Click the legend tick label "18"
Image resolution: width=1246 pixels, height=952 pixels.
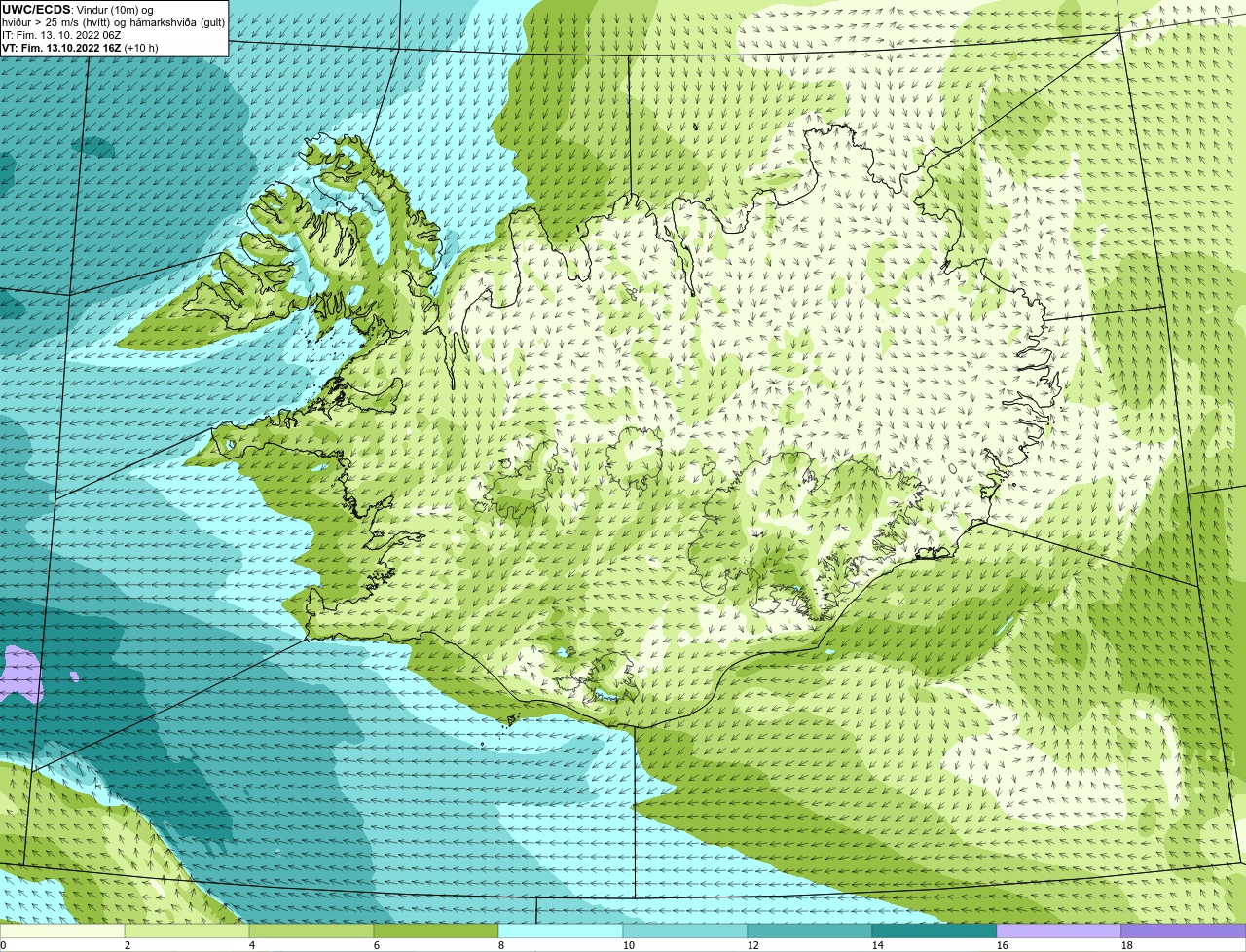1127,945
